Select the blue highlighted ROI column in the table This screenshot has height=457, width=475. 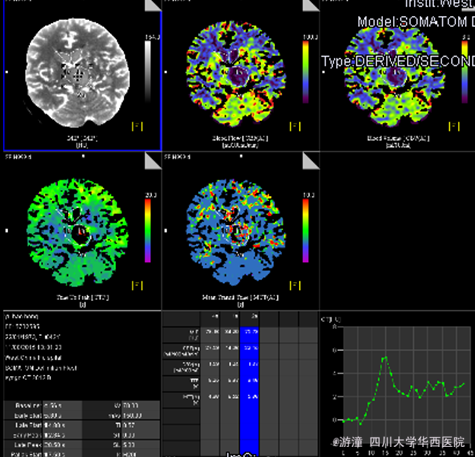(x=249, y=383)
